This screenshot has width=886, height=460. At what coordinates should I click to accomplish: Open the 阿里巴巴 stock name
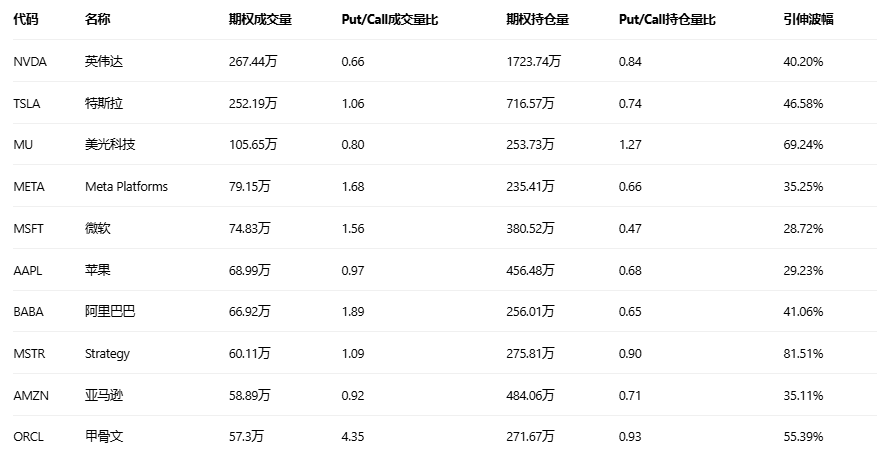110,312
